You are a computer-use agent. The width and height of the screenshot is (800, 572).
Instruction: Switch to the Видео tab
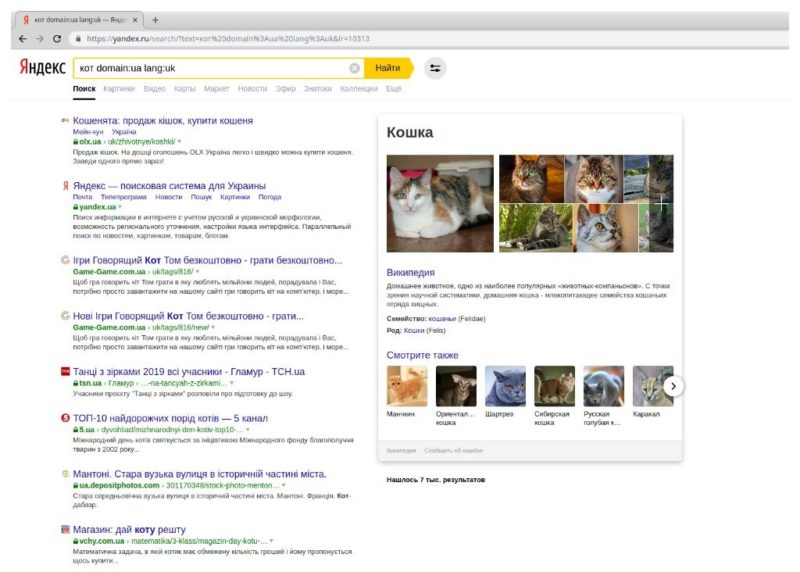[x=155, y=89]
